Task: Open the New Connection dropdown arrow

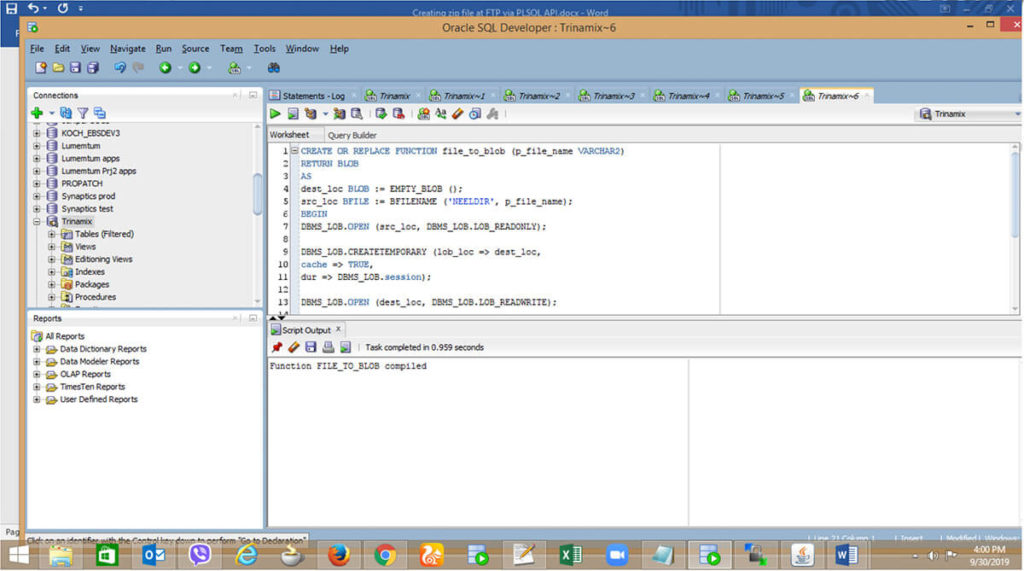Action: [x=51, y=113]
